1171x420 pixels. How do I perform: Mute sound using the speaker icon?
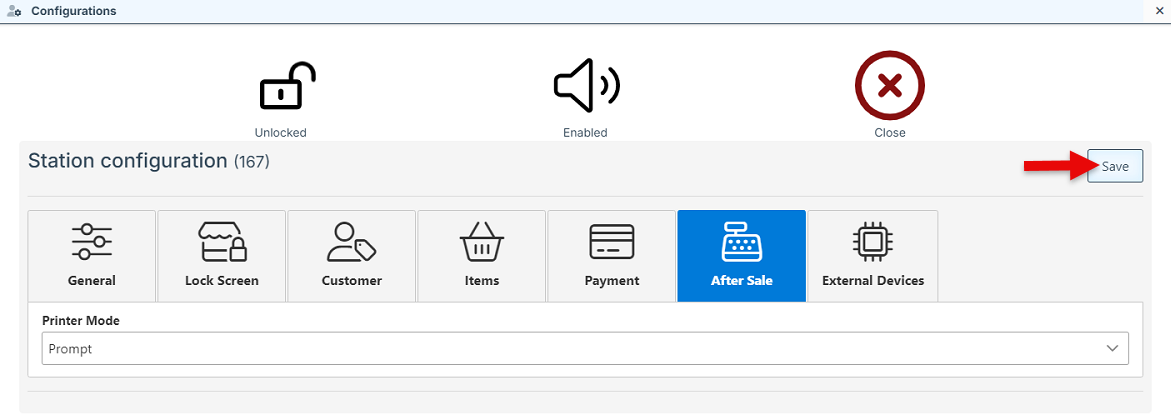586,87
